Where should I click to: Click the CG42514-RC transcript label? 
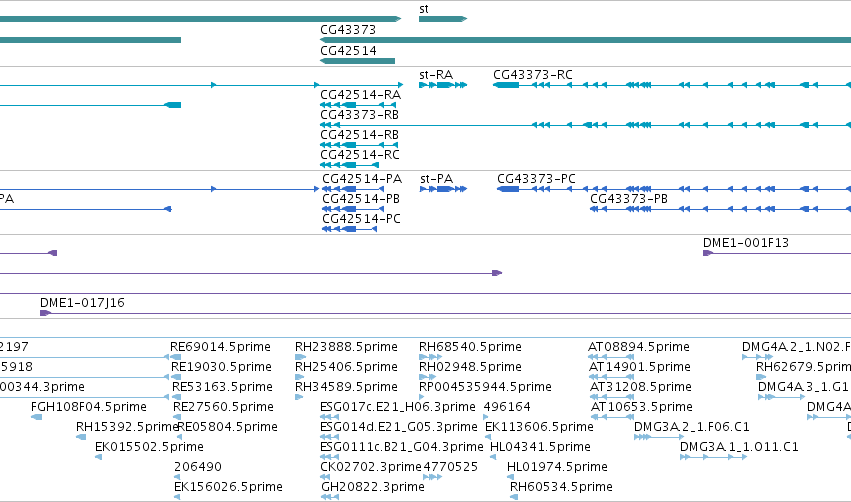pyautogui.click(x=360, y=155)
